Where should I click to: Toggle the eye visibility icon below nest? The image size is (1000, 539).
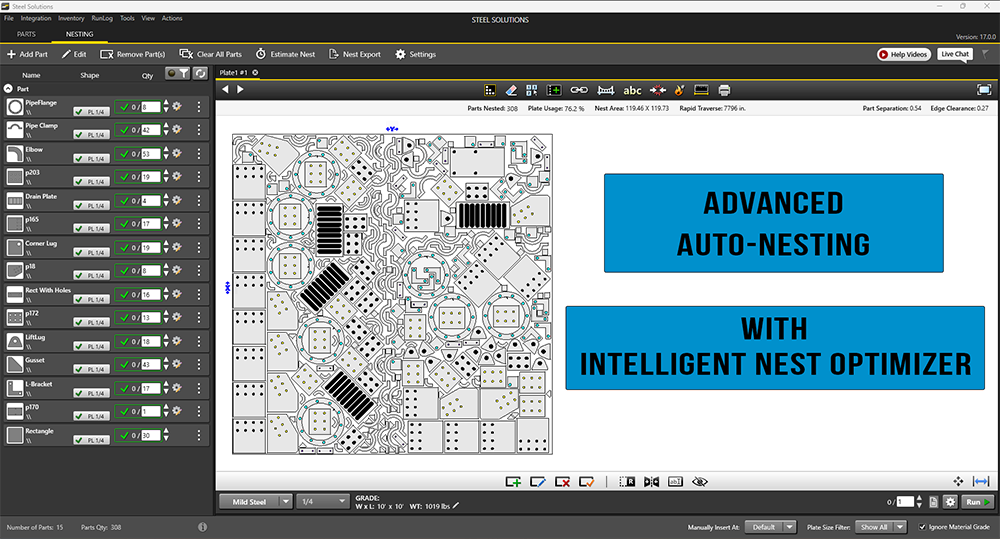tap(699, 482)
